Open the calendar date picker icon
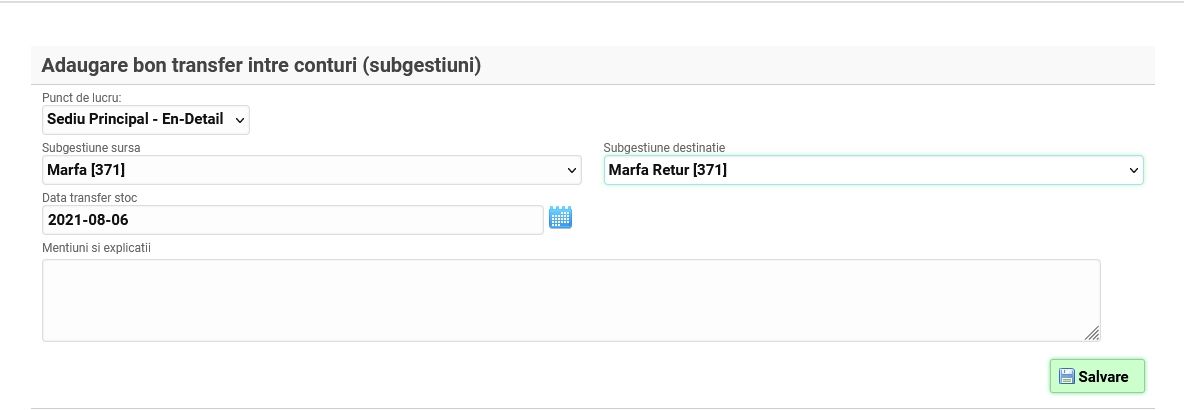The height and width of the screenshot is (410, 1184). click(x=560, y=217)
